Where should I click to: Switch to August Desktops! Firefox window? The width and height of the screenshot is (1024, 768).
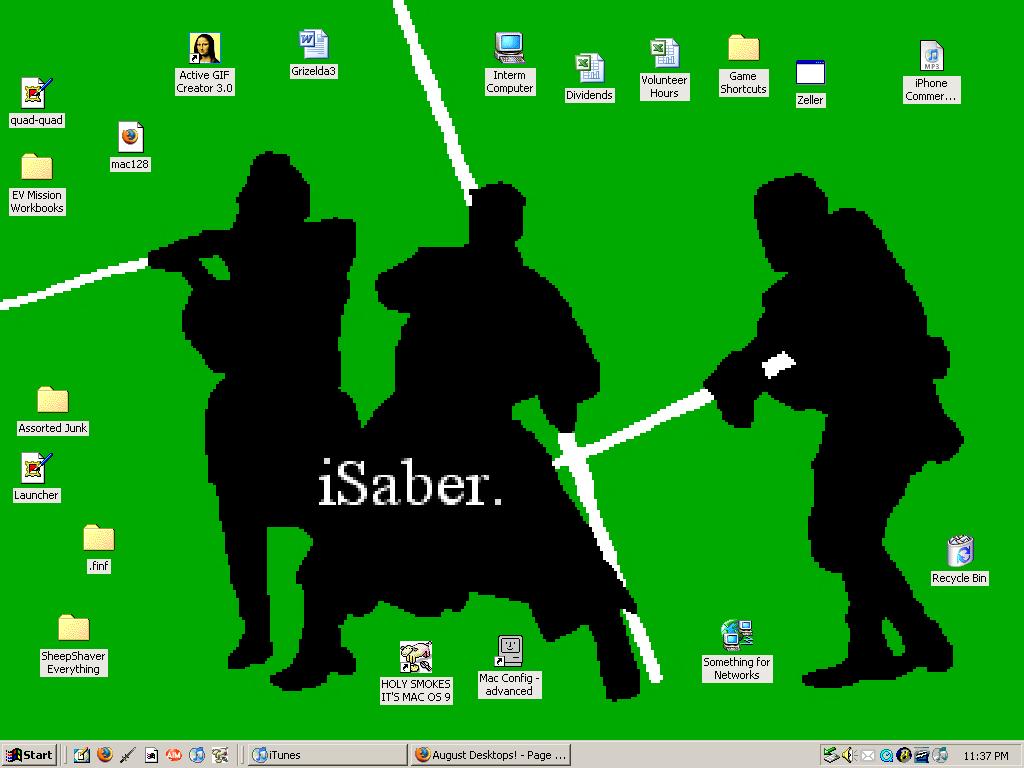[x=490, y=755]
